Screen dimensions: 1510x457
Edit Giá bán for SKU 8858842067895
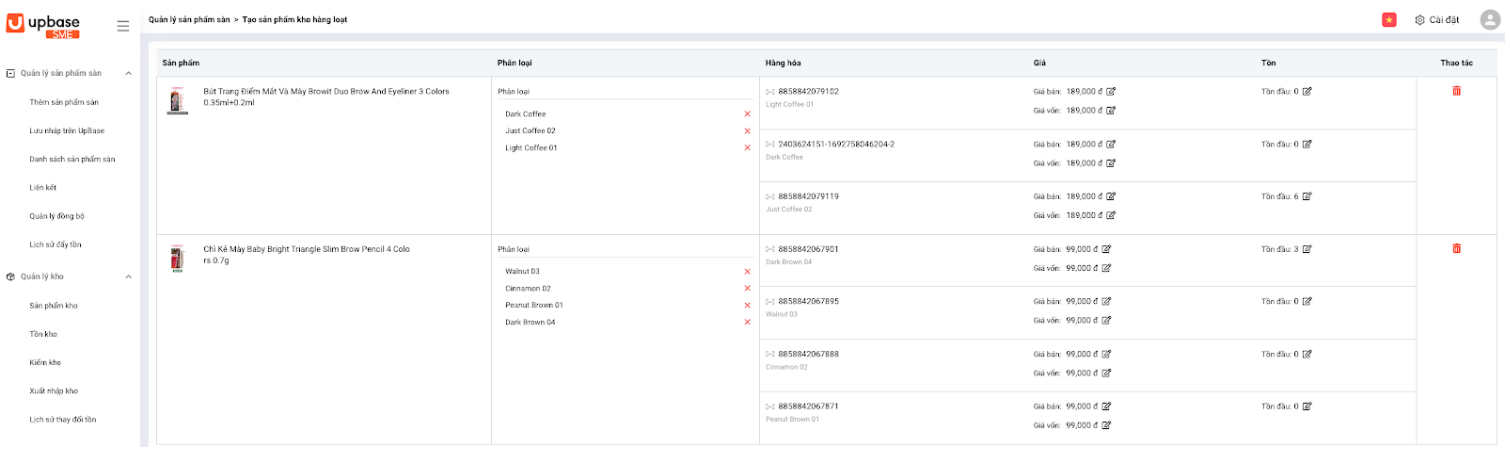click(1106, 301)
